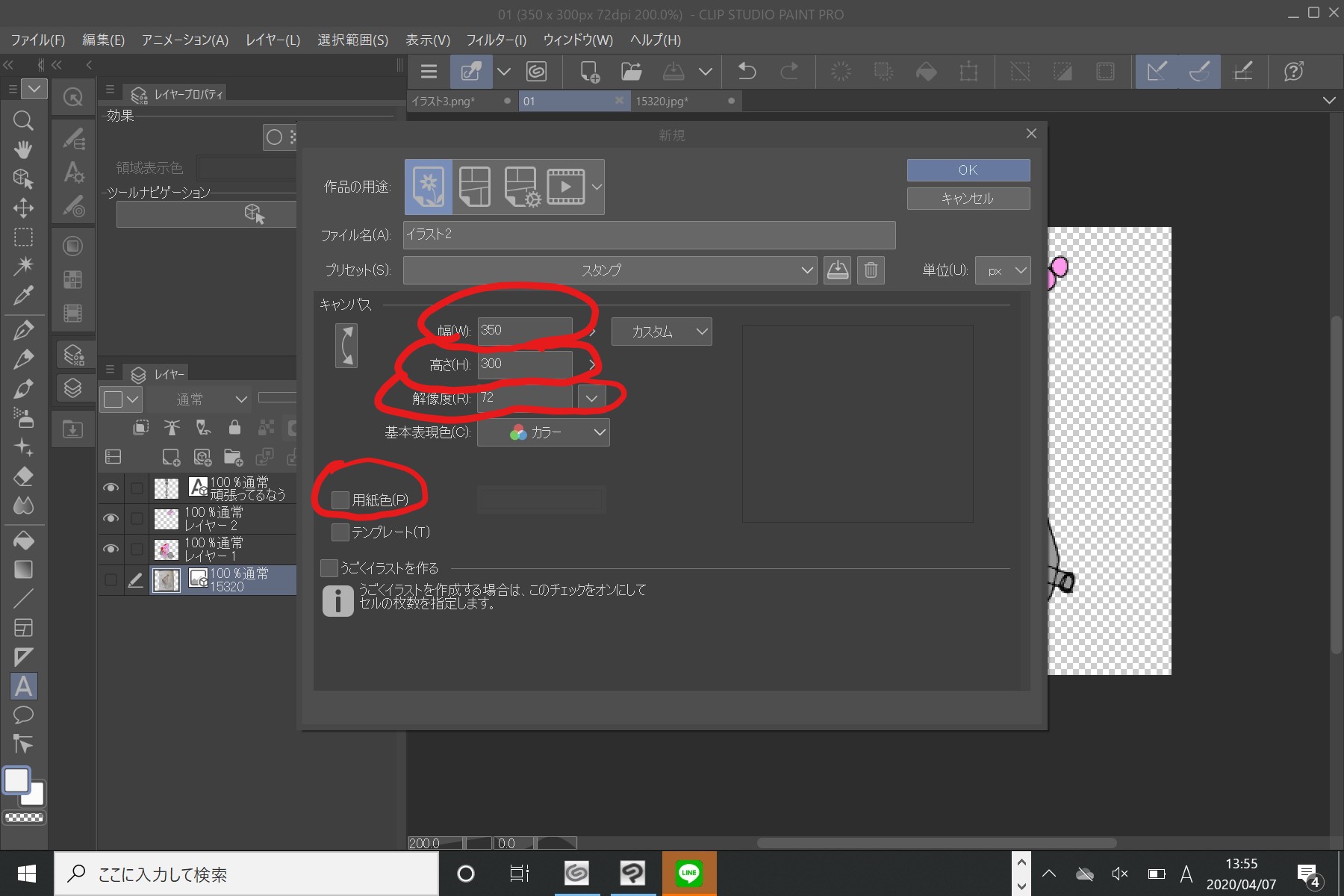
Task: Expand the height value arrow
Action: [x=592, y=364]
